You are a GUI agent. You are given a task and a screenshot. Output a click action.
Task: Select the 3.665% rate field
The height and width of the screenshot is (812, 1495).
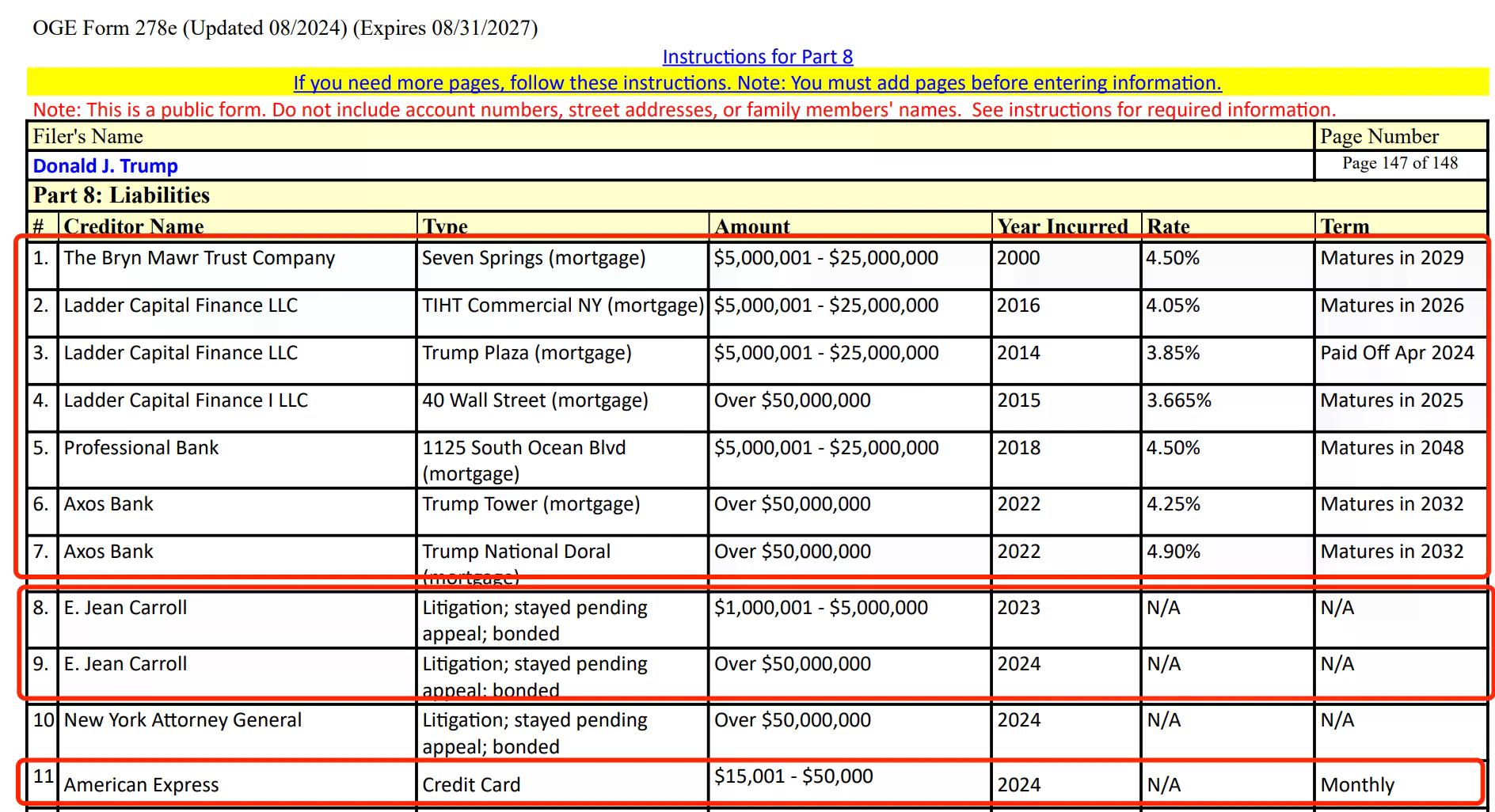point(1179,401)
